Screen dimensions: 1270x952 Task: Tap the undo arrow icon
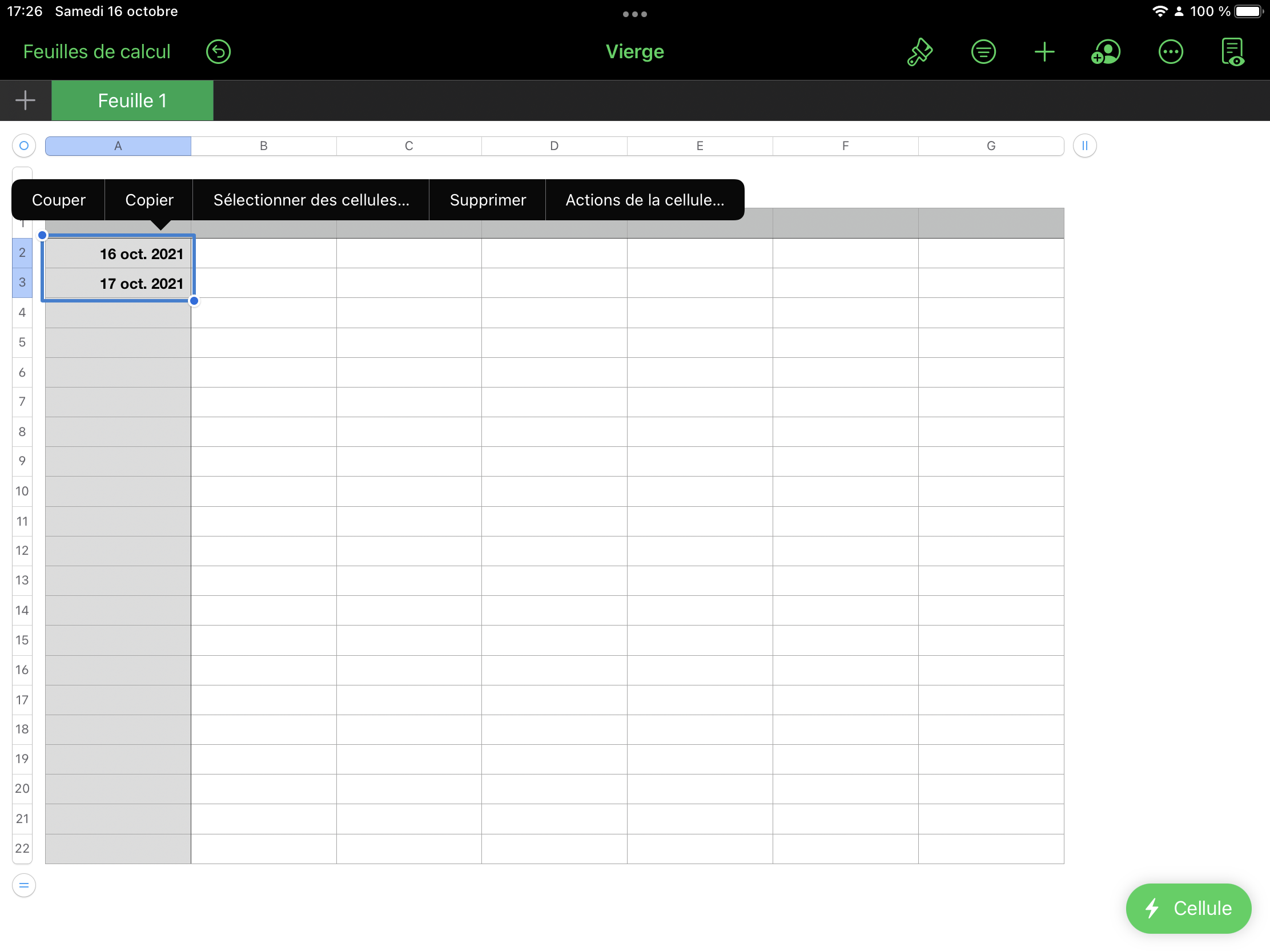(218, 51)
